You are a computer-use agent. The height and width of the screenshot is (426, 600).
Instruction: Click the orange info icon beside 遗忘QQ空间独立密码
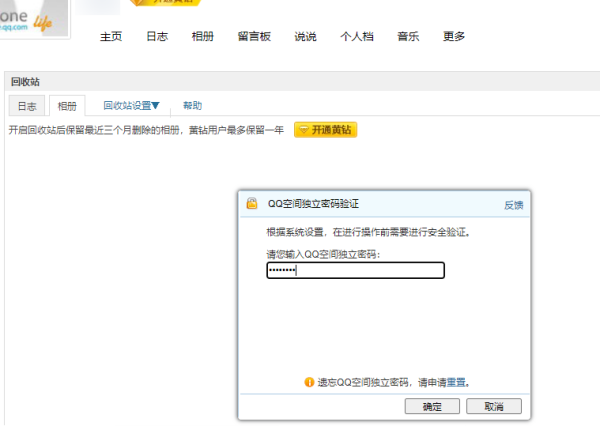(x=309, y=382)
